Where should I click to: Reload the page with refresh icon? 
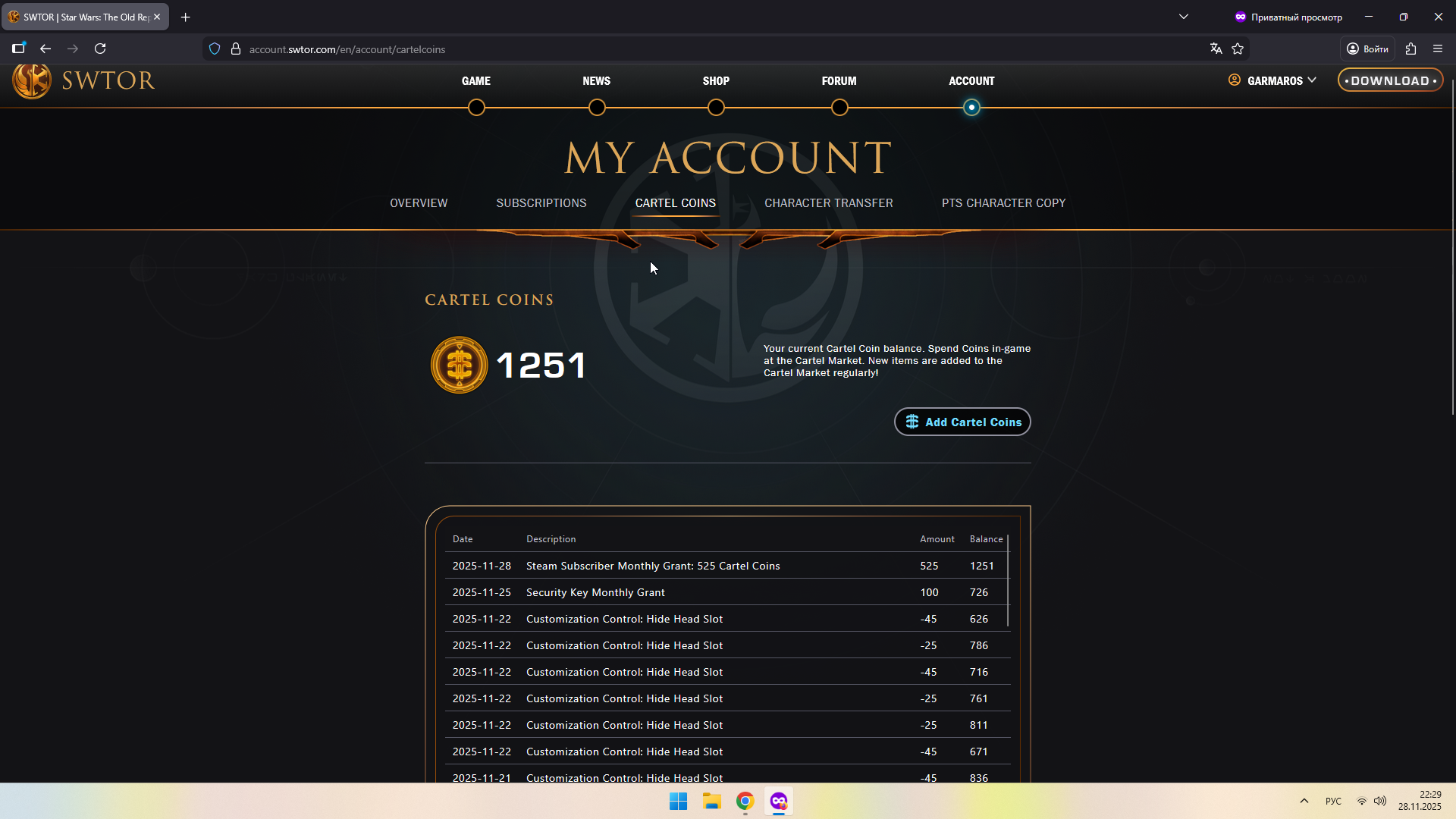click(x=100, y=49)
